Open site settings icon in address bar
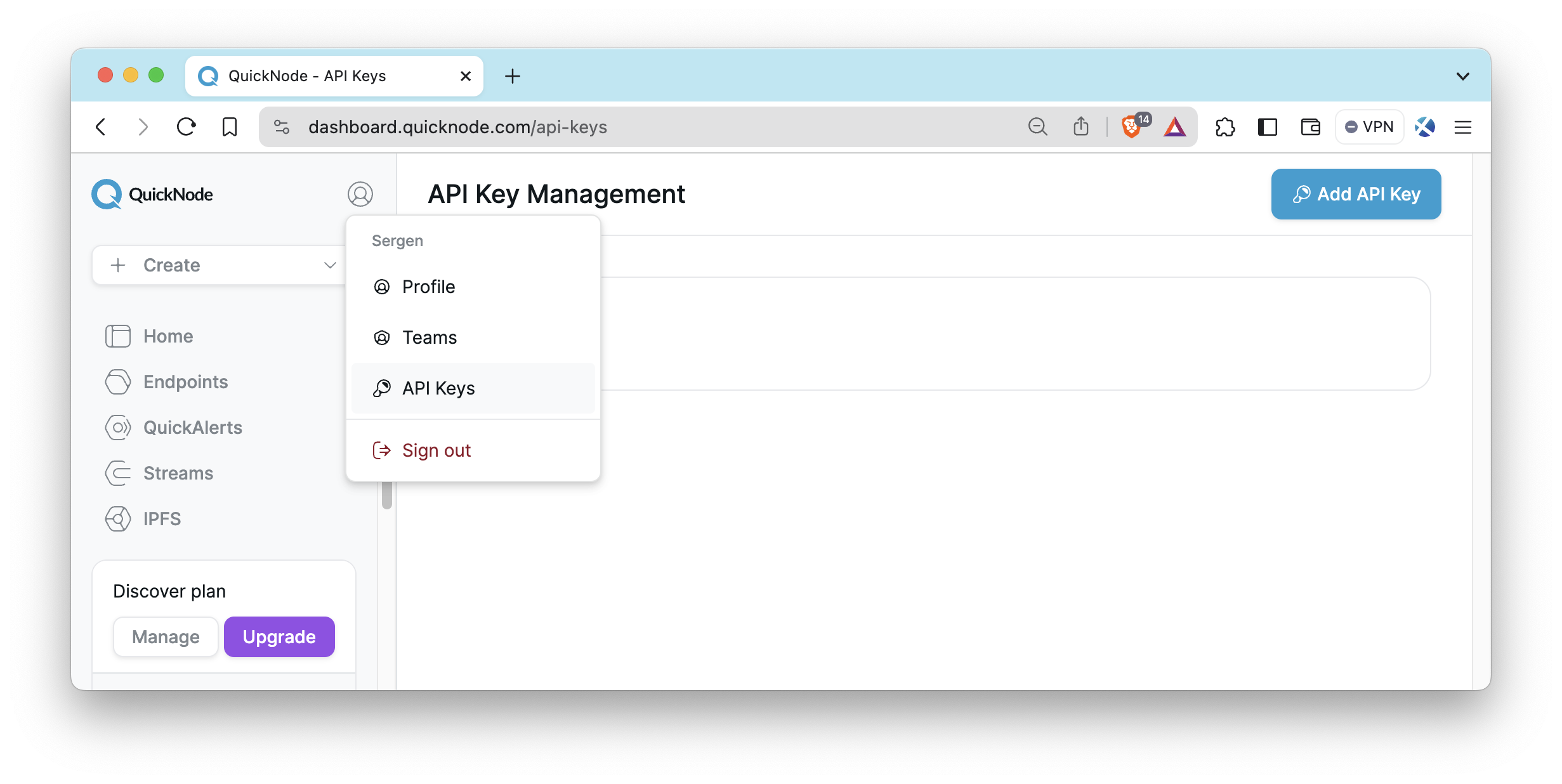Viewport: 1562px width, 784px height. click(x=282, y=127)
